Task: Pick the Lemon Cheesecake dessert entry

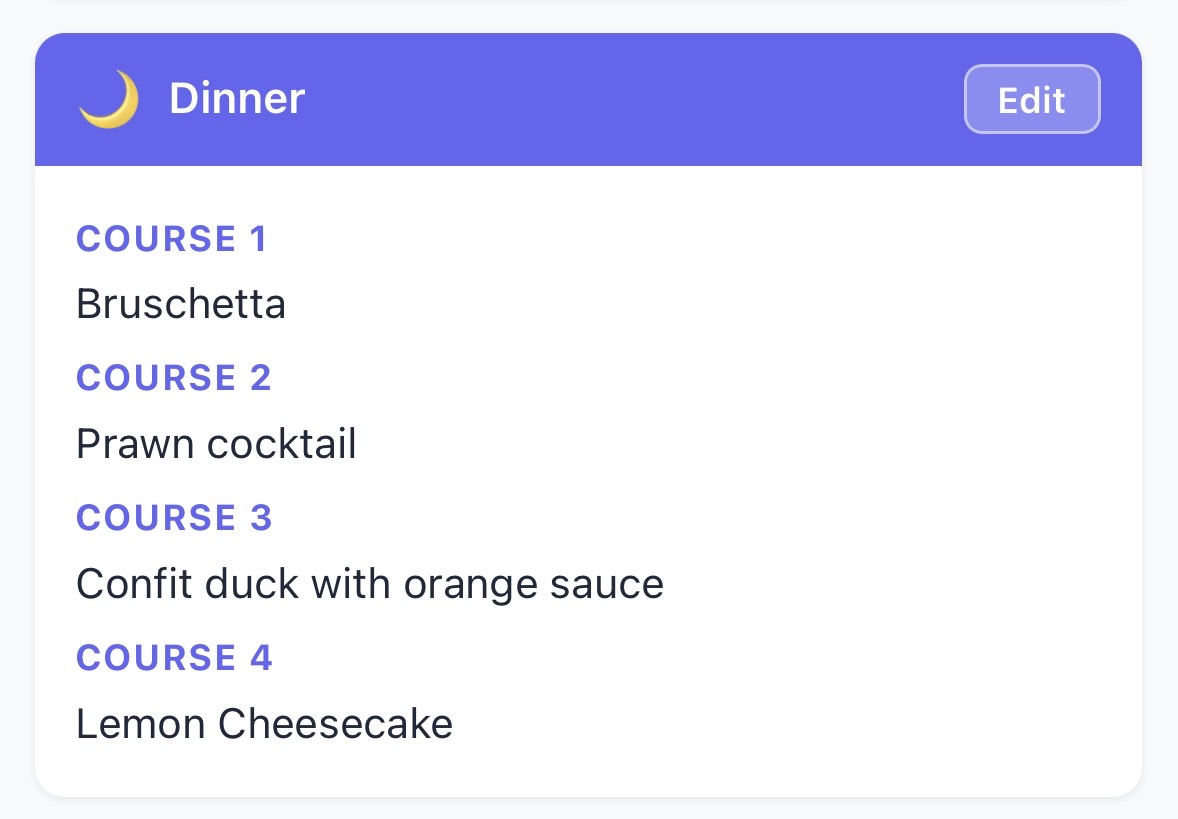Action: (264, 724)
